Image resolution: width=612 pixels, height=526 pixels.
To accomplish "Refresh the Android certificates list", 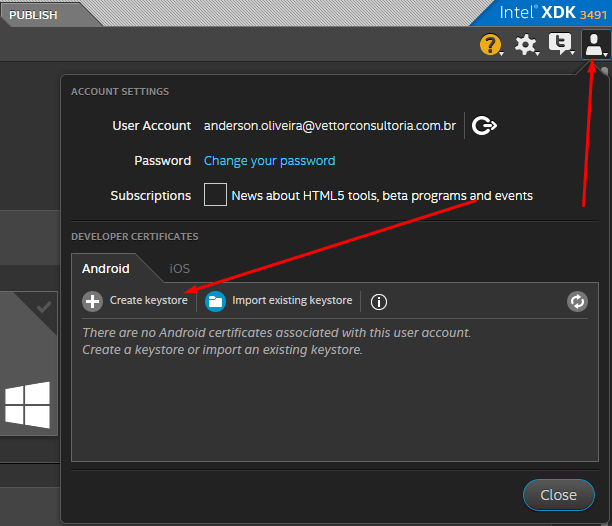I will coord(577,301).
